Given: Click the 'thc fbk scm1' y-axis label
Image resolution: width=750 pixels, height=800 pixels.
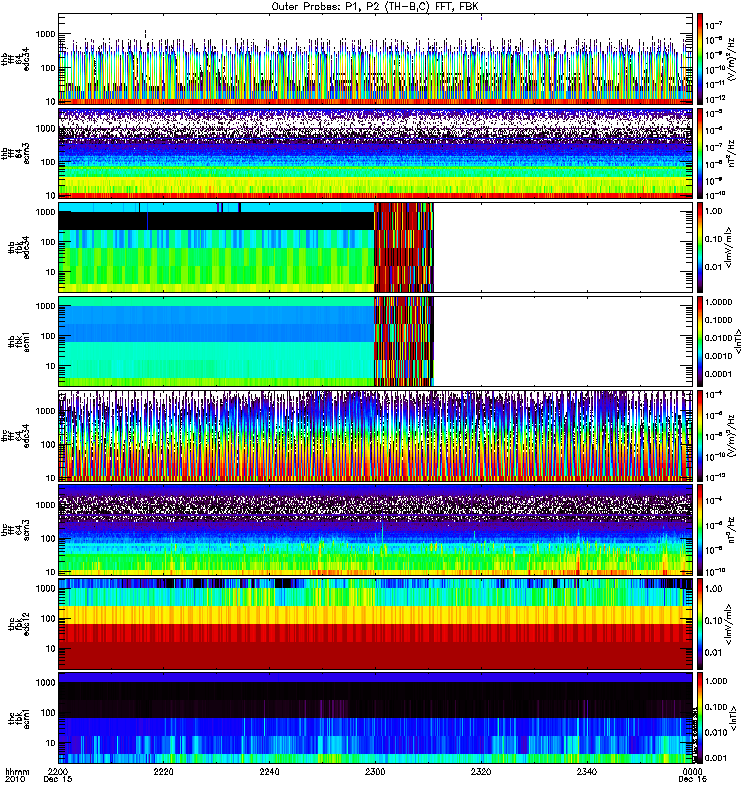Looking at the screenshot, I should coord(19,718).
